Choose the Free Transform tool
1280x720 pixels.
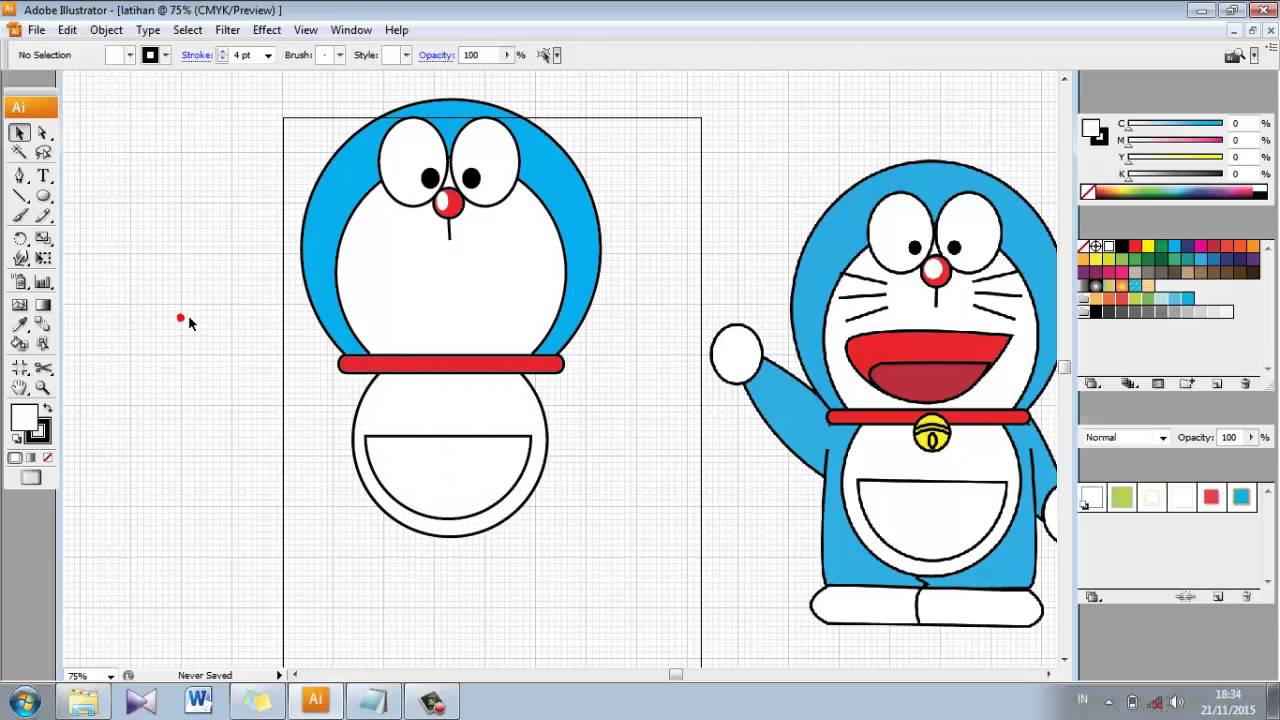click(x=43, y=258)
